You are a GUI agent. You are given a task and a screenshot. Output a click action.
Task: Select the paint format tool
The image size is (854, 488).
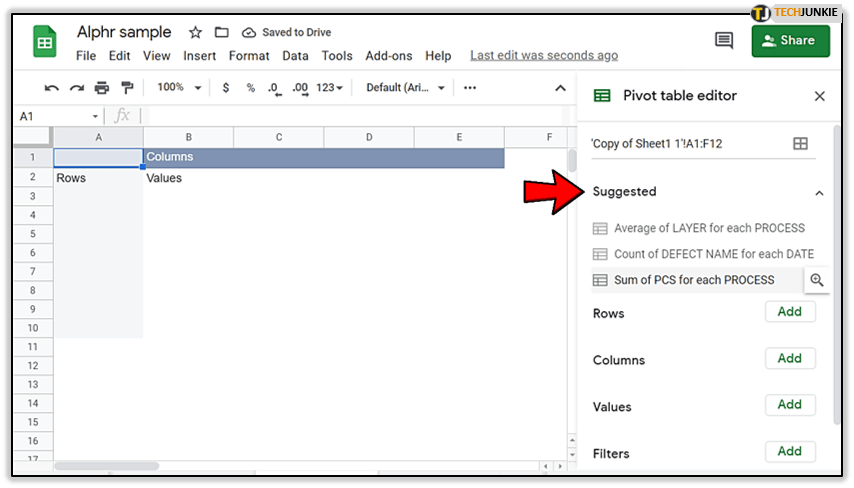point(127,88)
